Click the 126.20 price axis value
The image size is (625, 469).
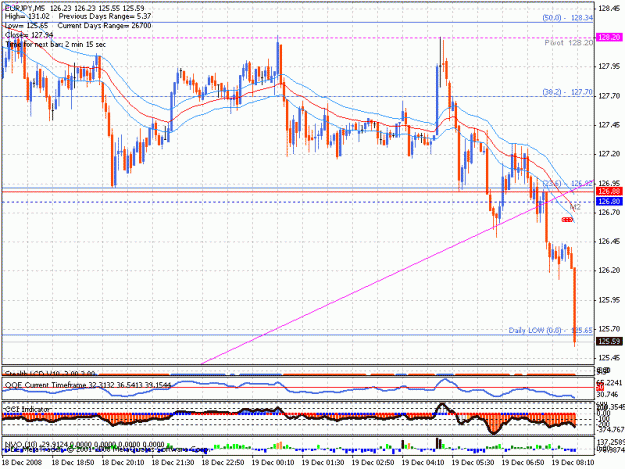609,271
